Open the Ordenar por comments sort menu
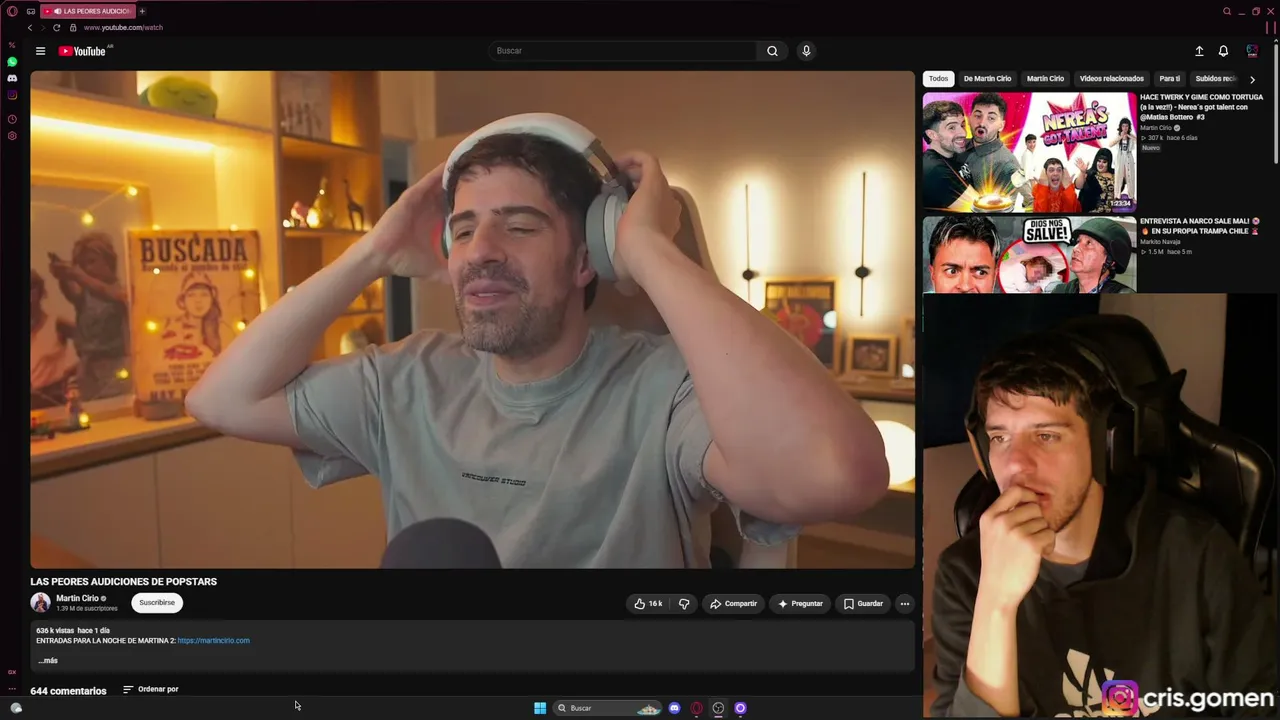This screenshot has width=1280, height=720. [150, 689]
